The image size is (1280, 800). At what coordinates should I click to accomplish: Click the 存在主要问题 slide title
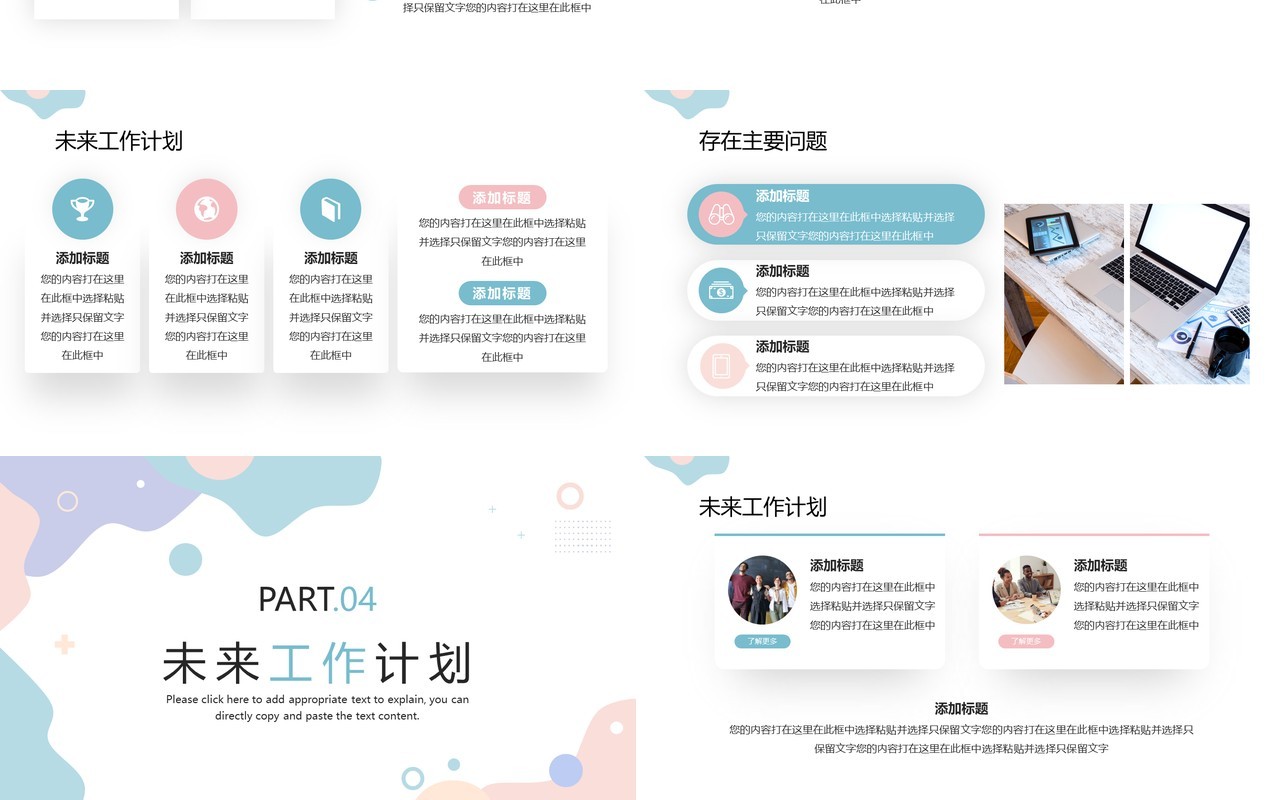(763, 141)
